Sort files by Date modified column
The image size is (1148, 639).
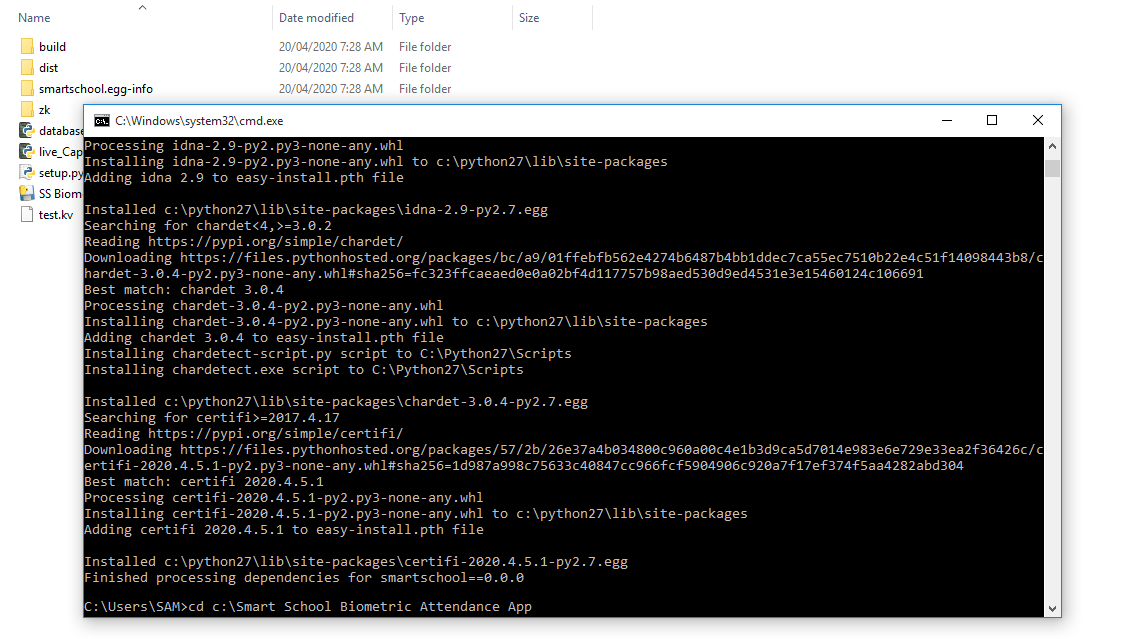click(x=316, y=18)
